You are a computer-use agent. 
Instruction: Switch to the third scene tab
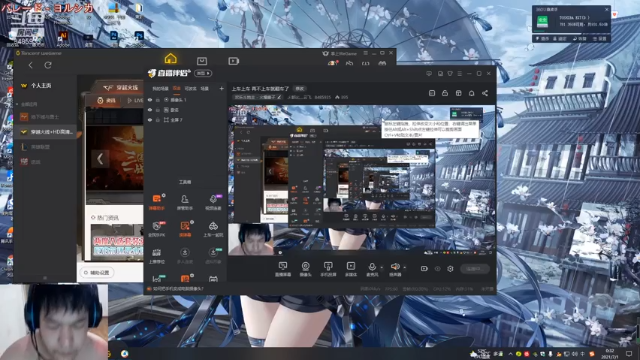click(190, 89)
